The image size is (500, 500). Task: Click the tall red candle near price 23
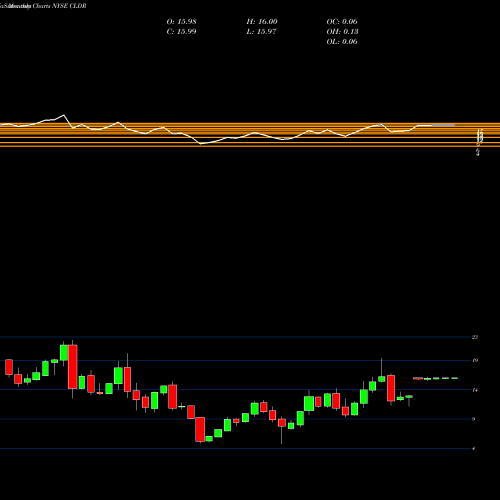(x=73, y=367)
